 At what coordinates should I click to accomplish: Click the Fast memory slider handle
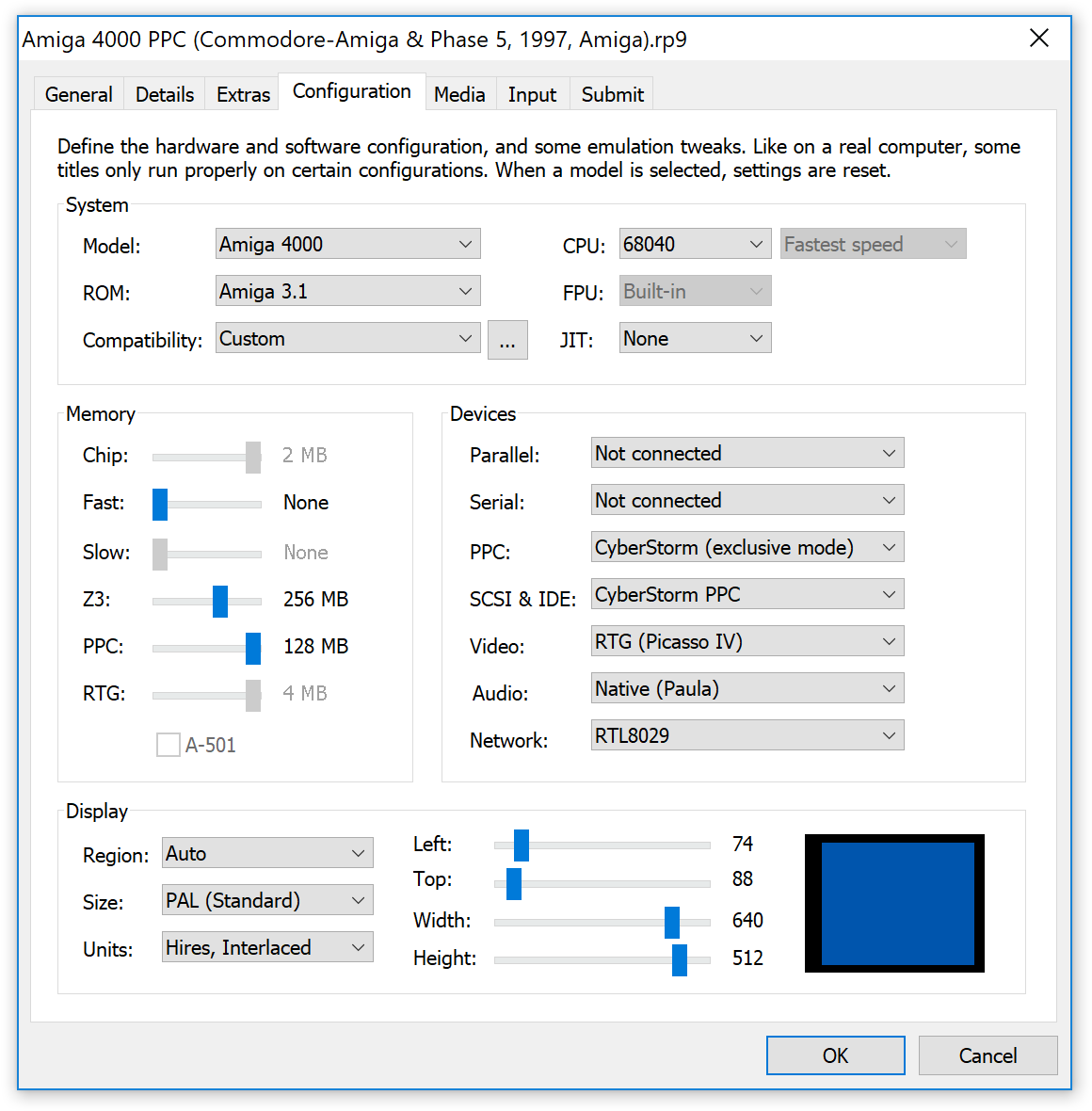click(160, 504)
